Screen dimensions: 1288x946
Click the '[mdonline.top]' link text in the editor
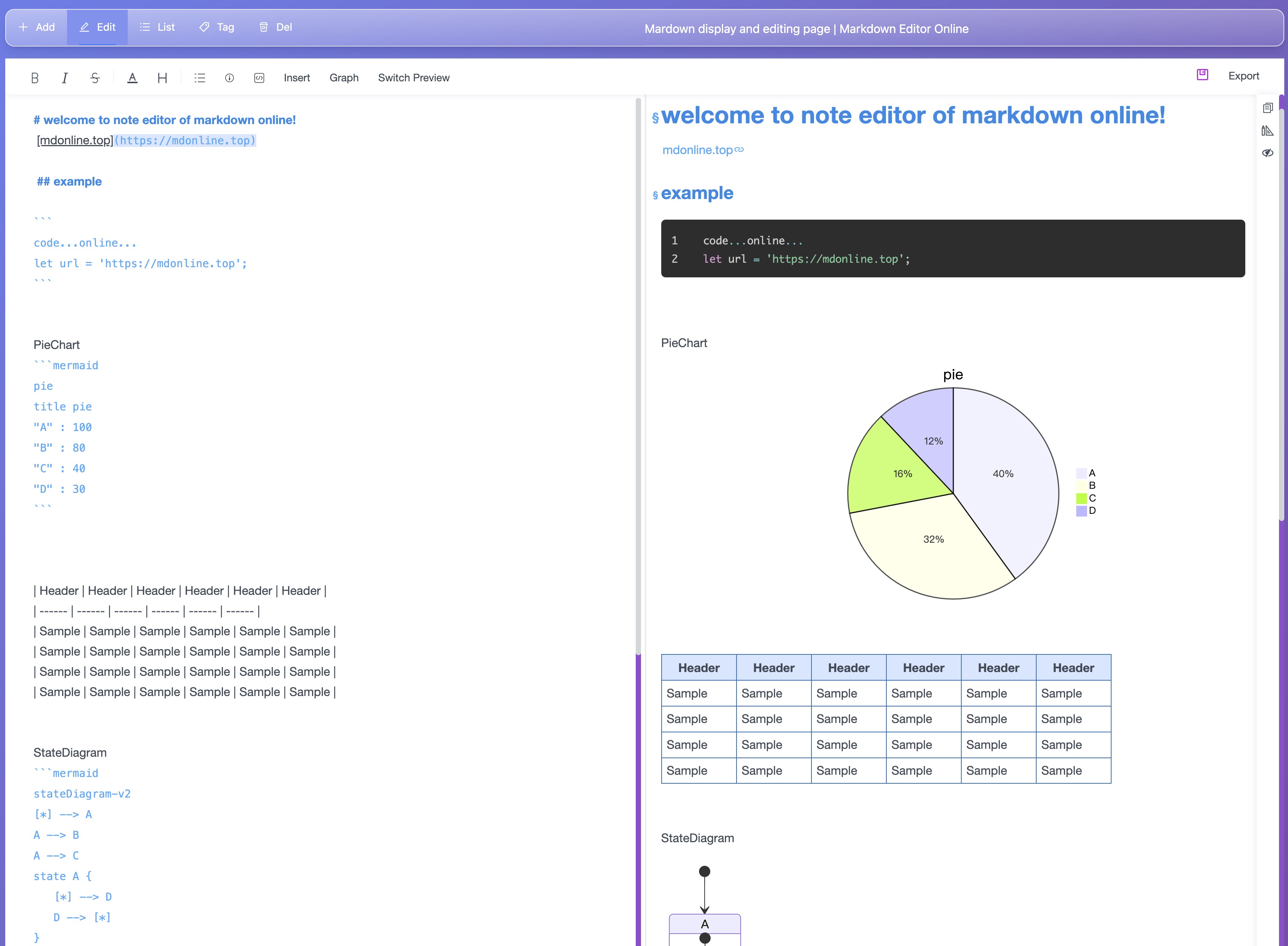pos(75,140)
